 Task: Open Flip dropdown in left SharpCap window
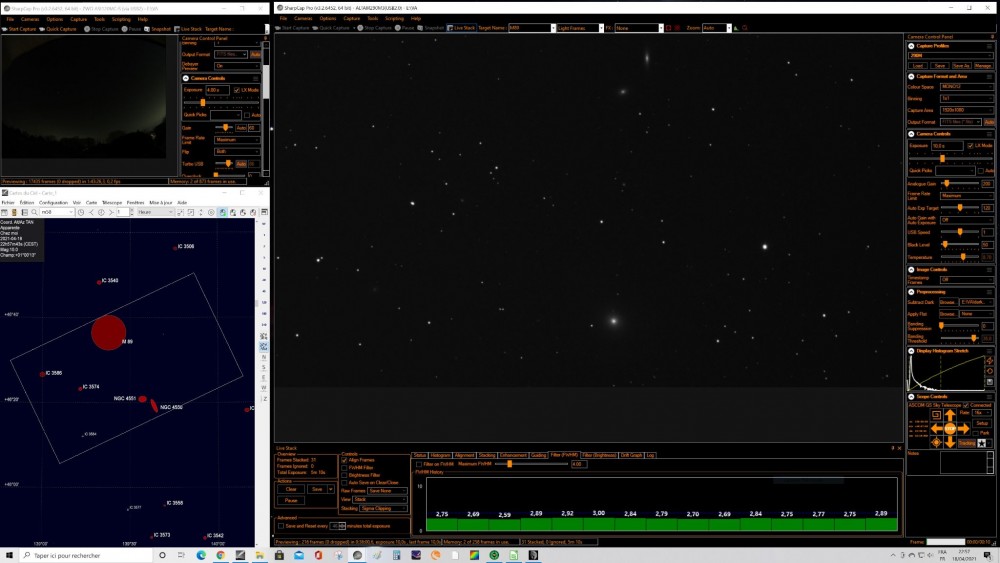pyautogui.click(x=237, y=152)
